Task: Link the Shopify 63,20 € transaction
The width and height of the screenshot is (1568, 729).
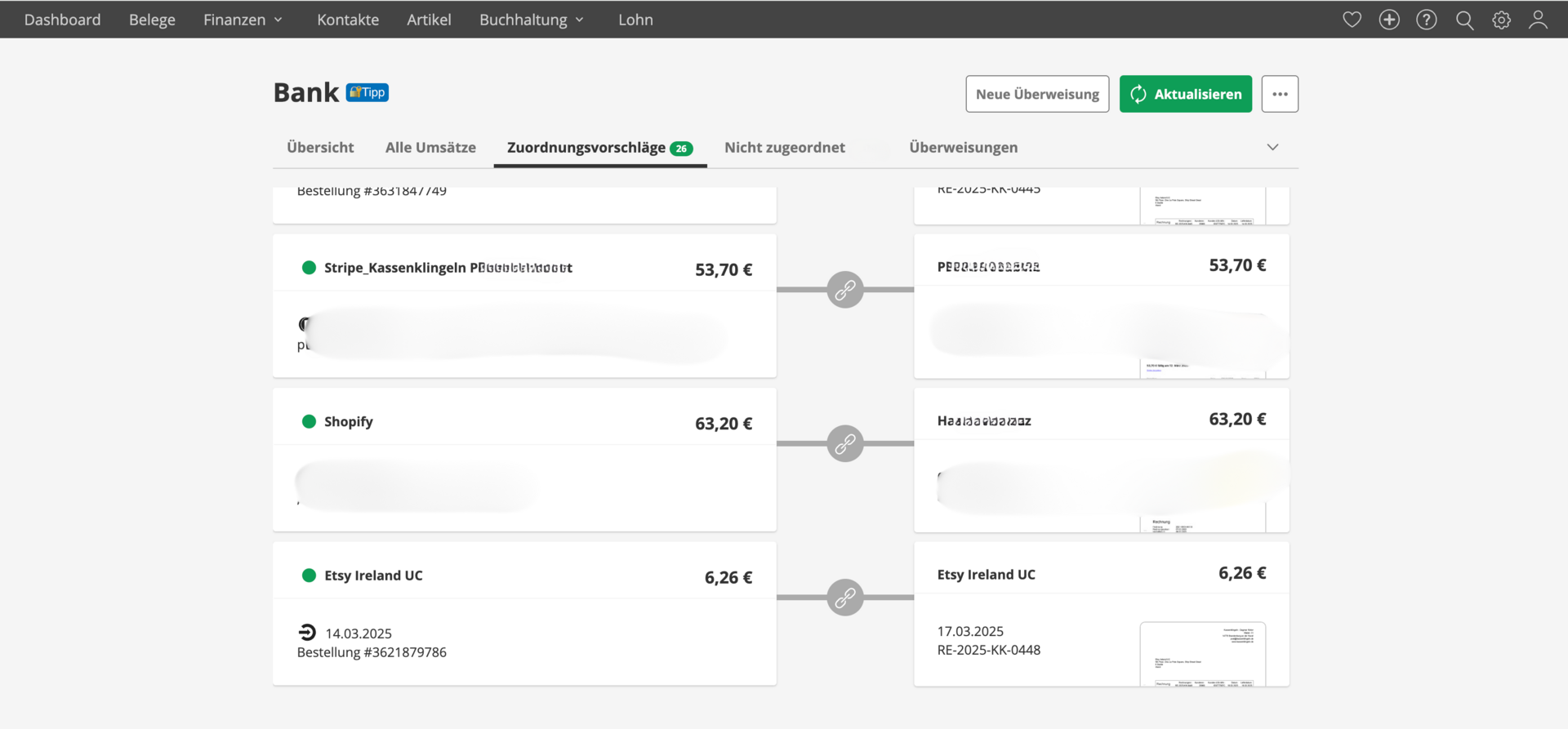Action: click(845, 443)
